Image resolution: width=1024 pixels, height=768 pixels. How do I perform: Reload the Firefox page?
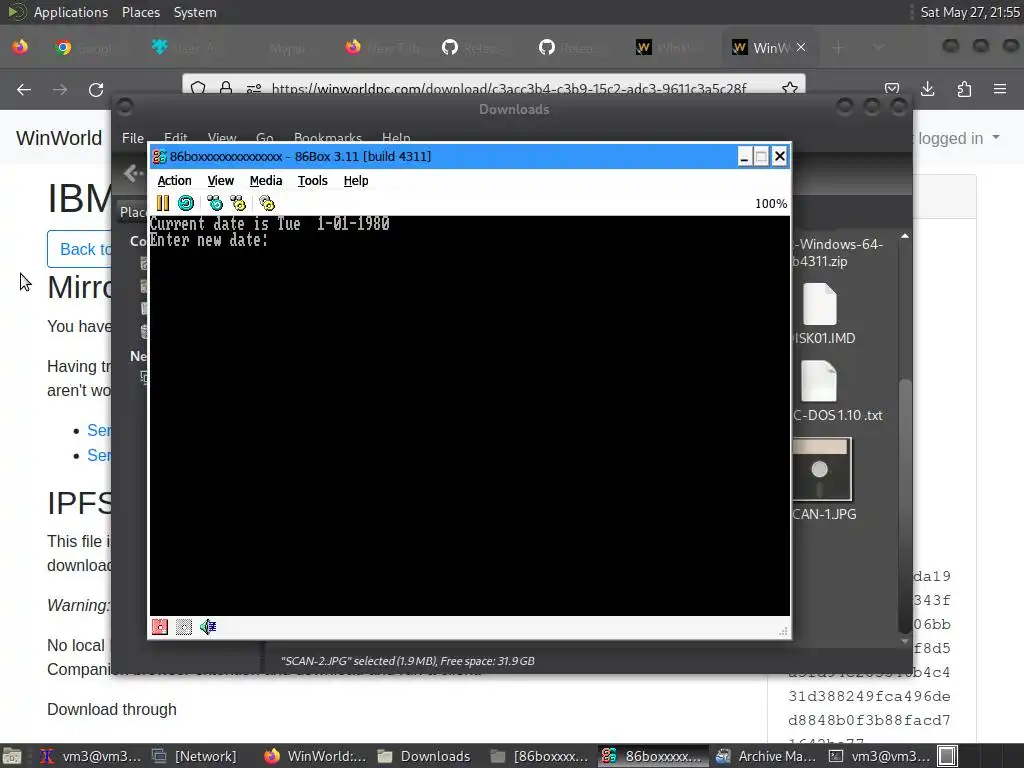96,89
